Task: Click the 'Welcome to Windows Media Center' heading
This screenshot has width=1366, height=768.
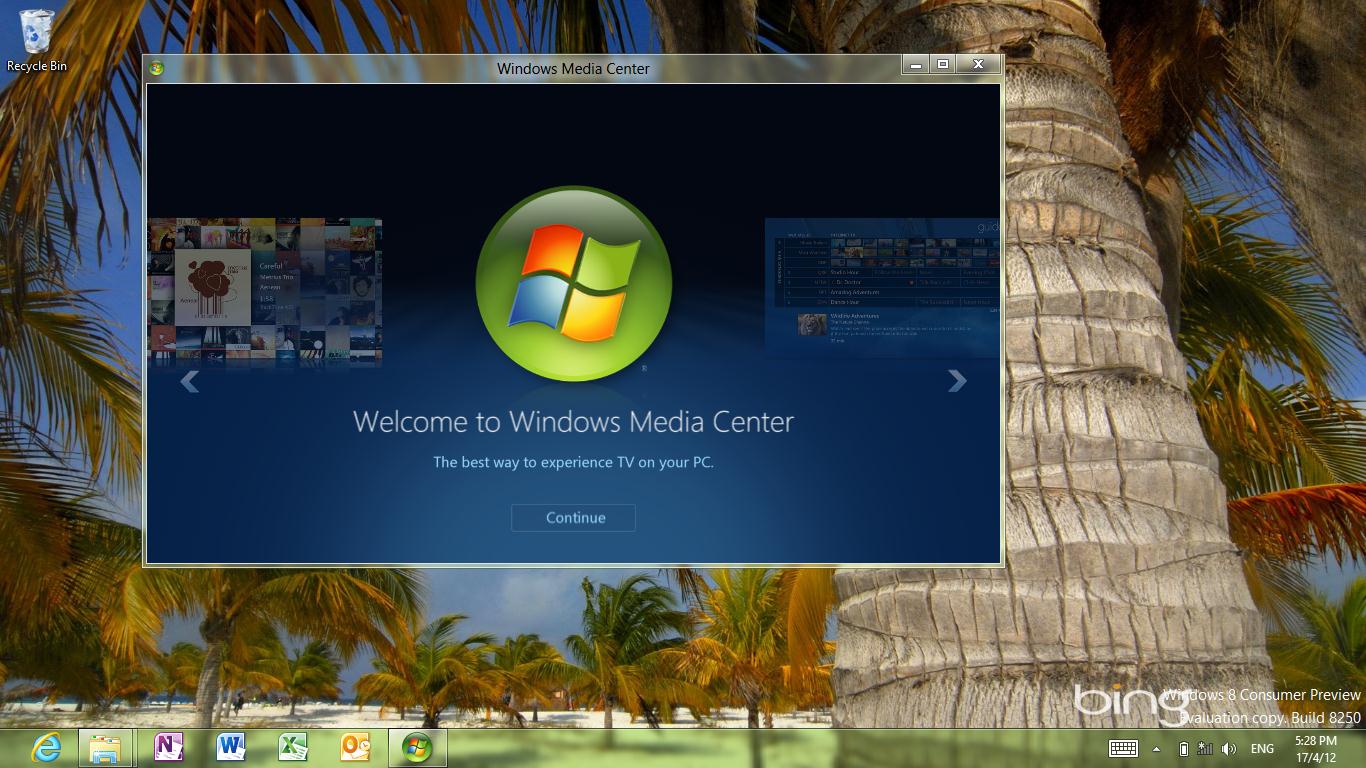Action: tap(573, 422)
